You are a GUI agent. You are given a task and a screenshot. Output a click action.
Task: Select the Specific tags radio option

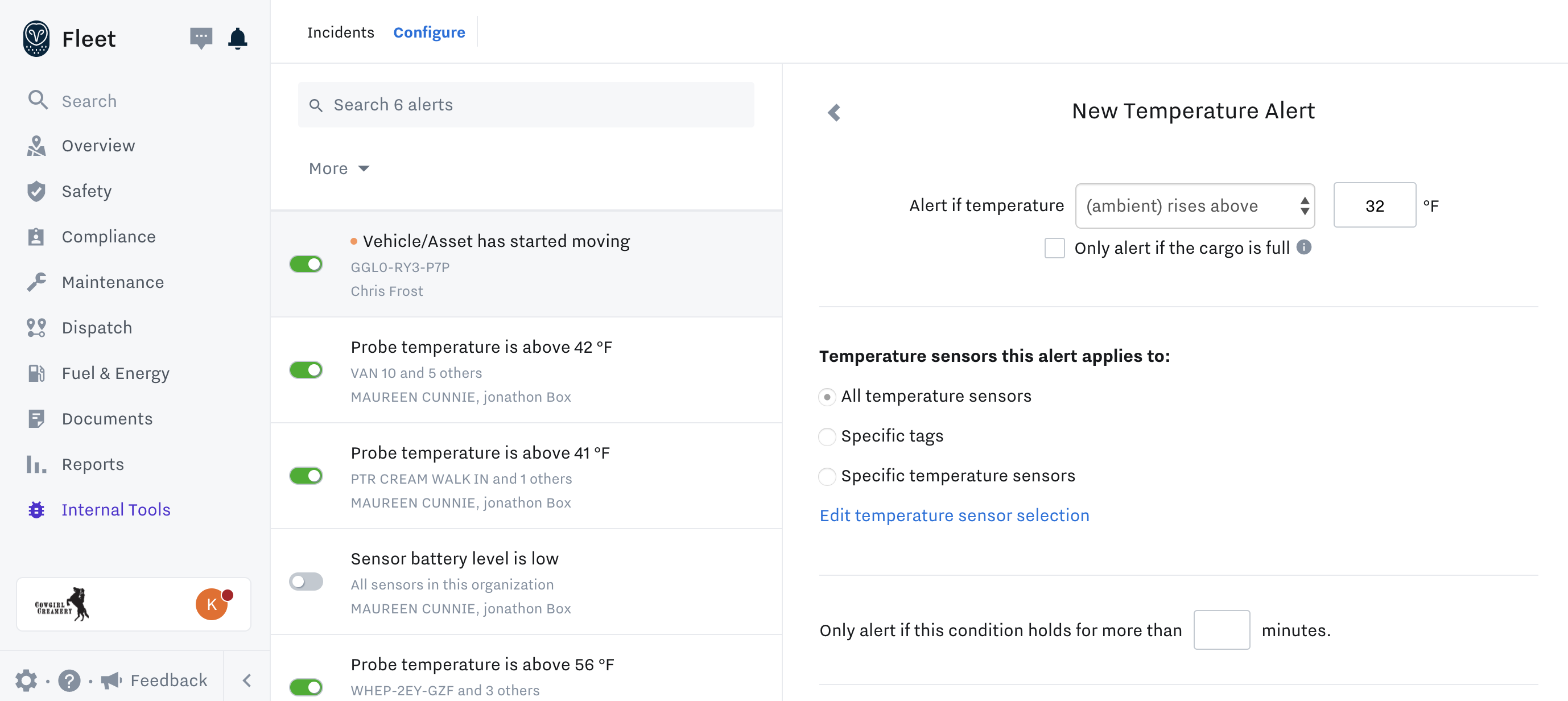(827, 436)
